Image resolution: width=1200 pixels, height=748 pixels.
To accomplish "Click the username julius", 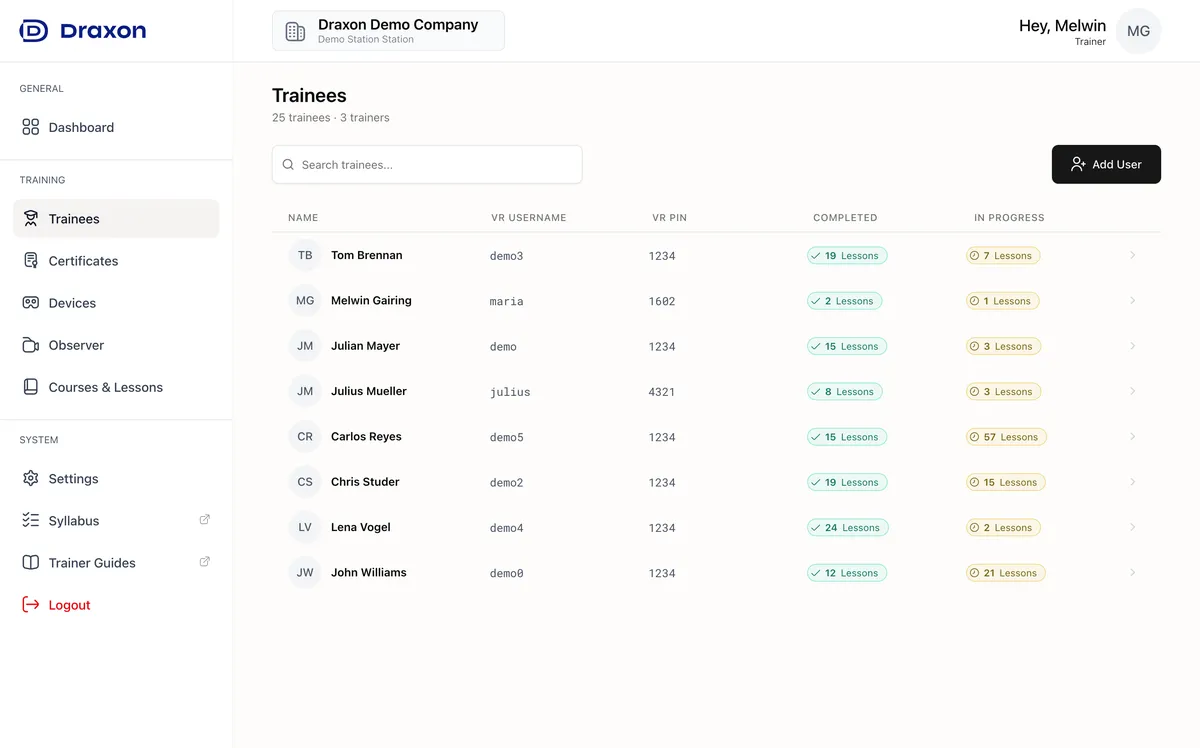I will 510,392.
